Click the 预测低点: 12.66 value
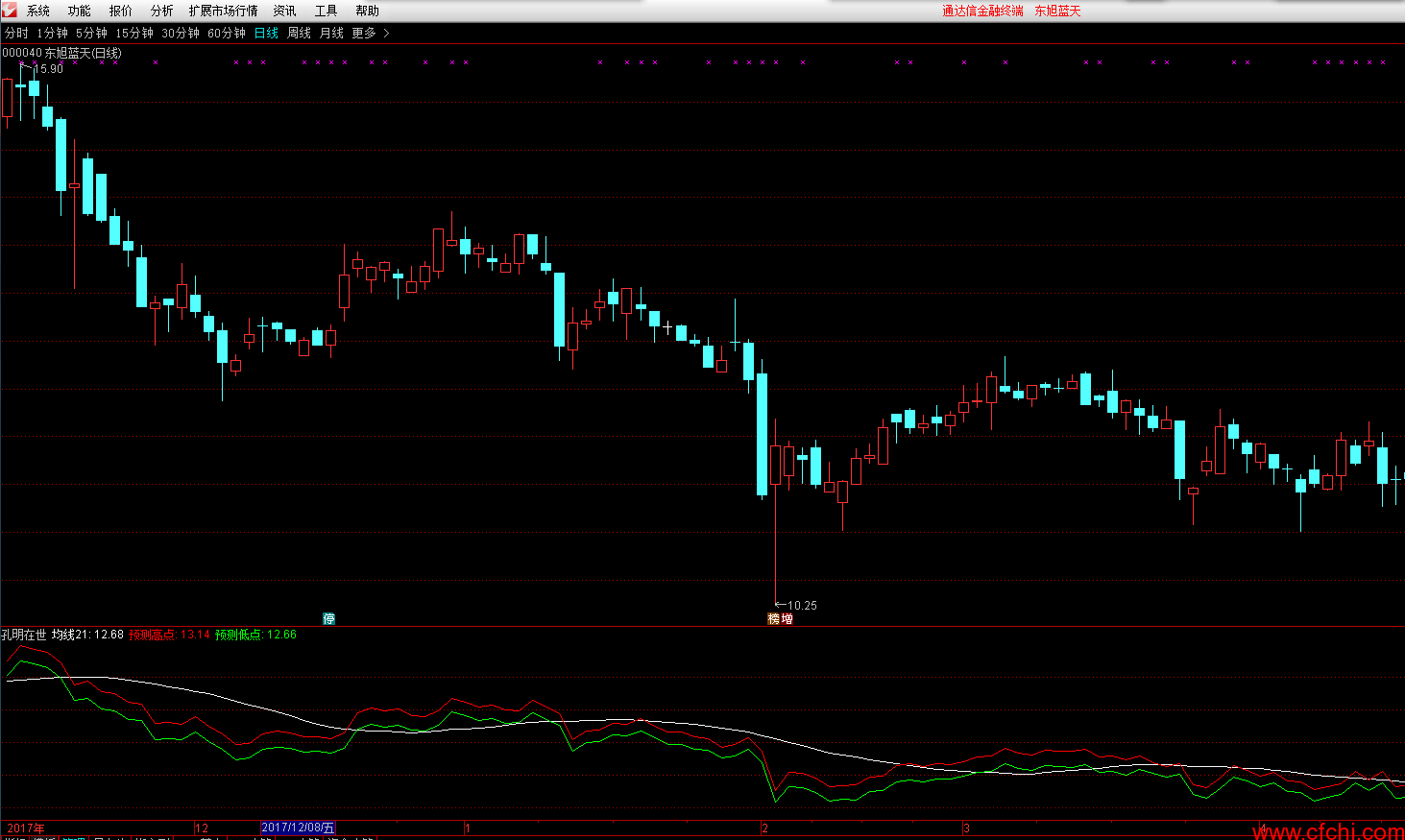This screenshot has height=840, width=1405. (x=255, y=635)
